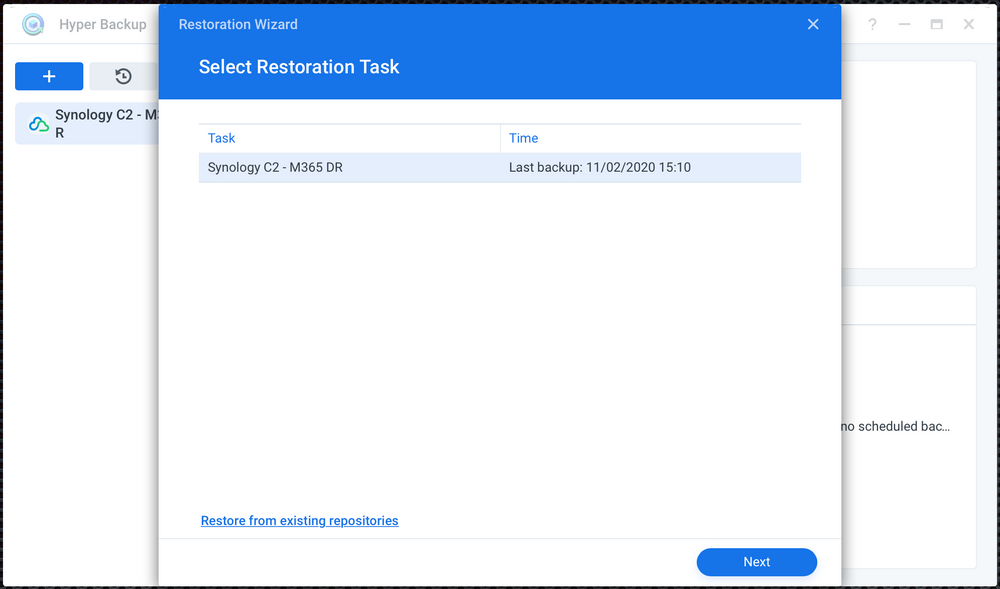1000x589 pixels.
Task: Select Synology C2 task in Hyper Backup sidebar
Action: click(87, 124)
